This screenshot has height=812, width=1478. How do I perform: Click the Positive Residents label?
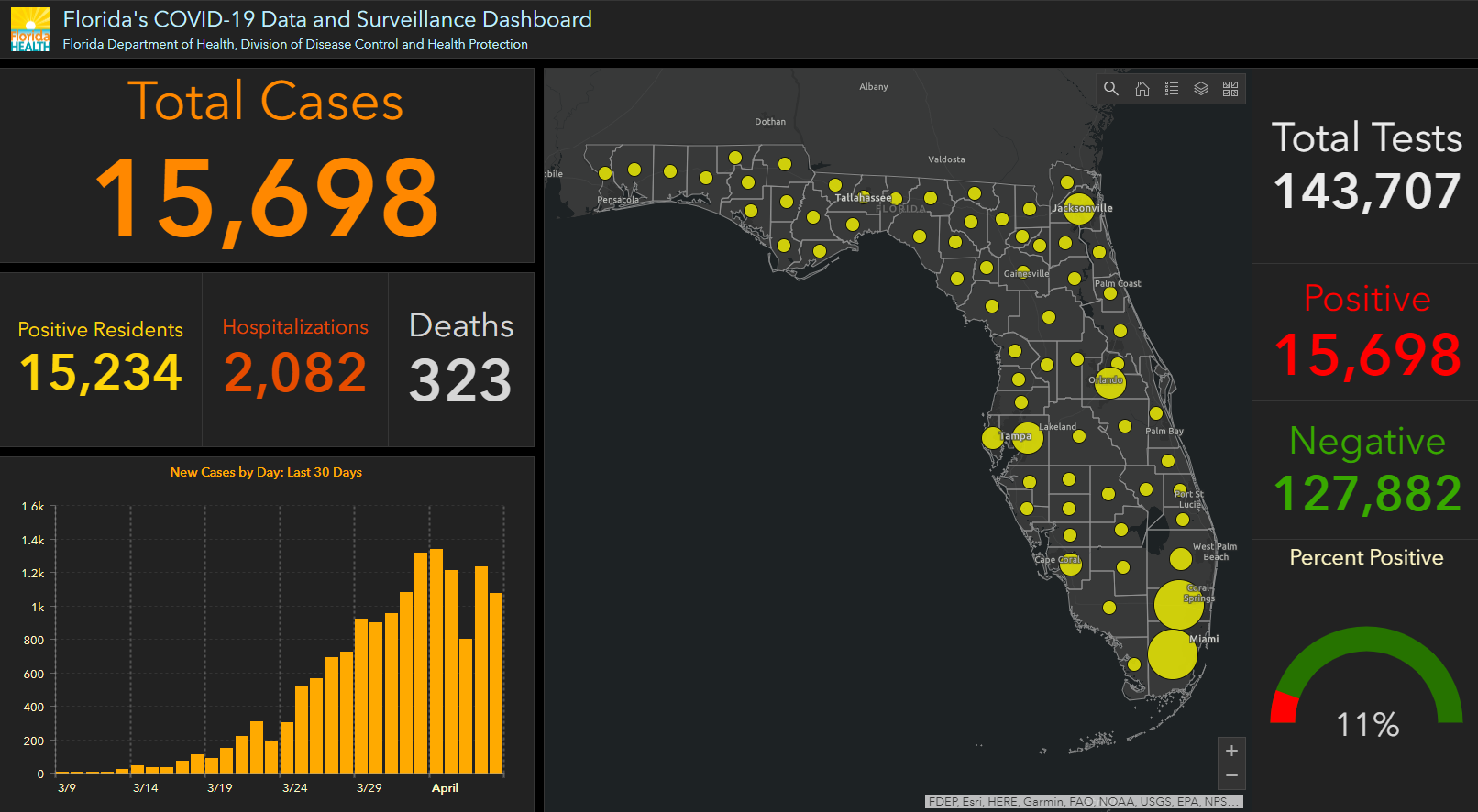[x=101, y=329]
